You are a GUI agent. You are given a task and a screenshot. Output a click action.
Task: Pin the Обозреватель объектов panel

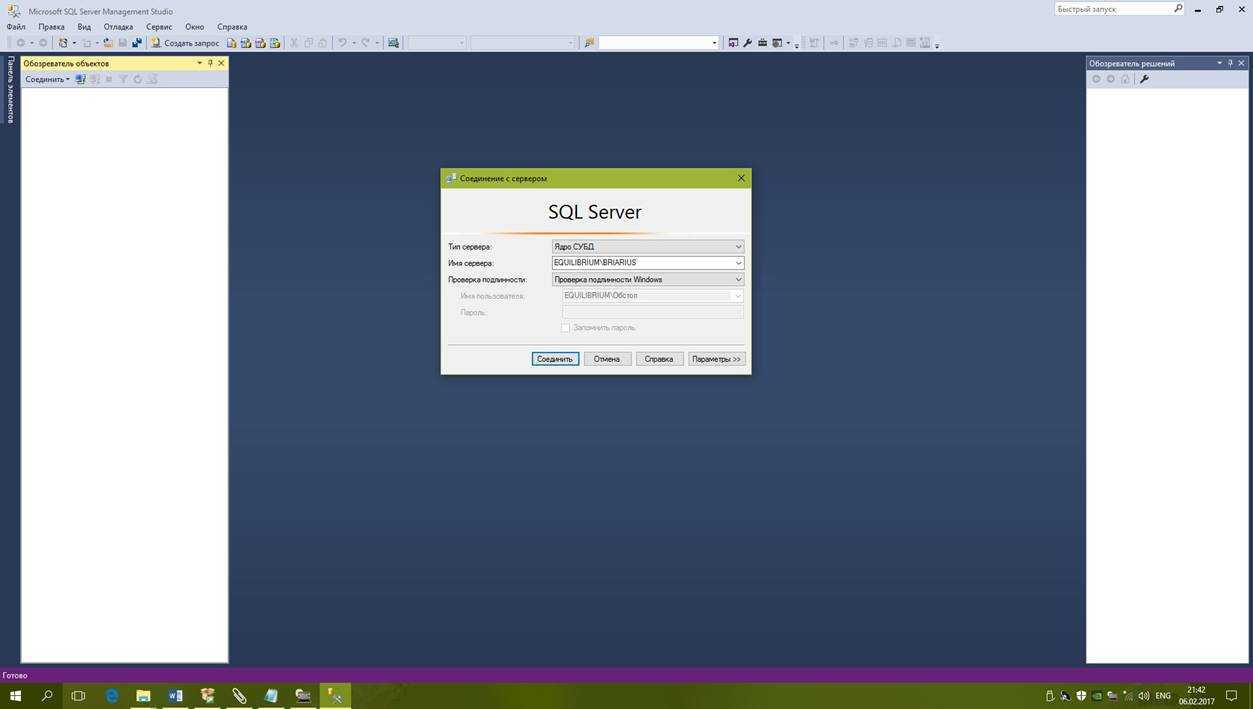click(x=210, y=63)
